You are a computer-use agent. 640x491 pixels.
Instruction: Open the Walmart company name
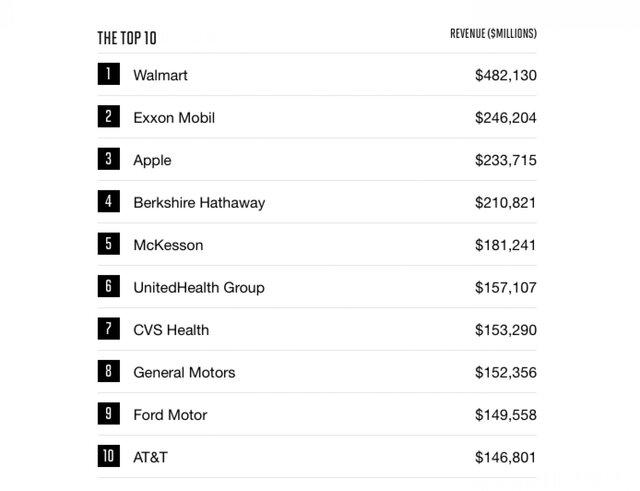point(160,75)
